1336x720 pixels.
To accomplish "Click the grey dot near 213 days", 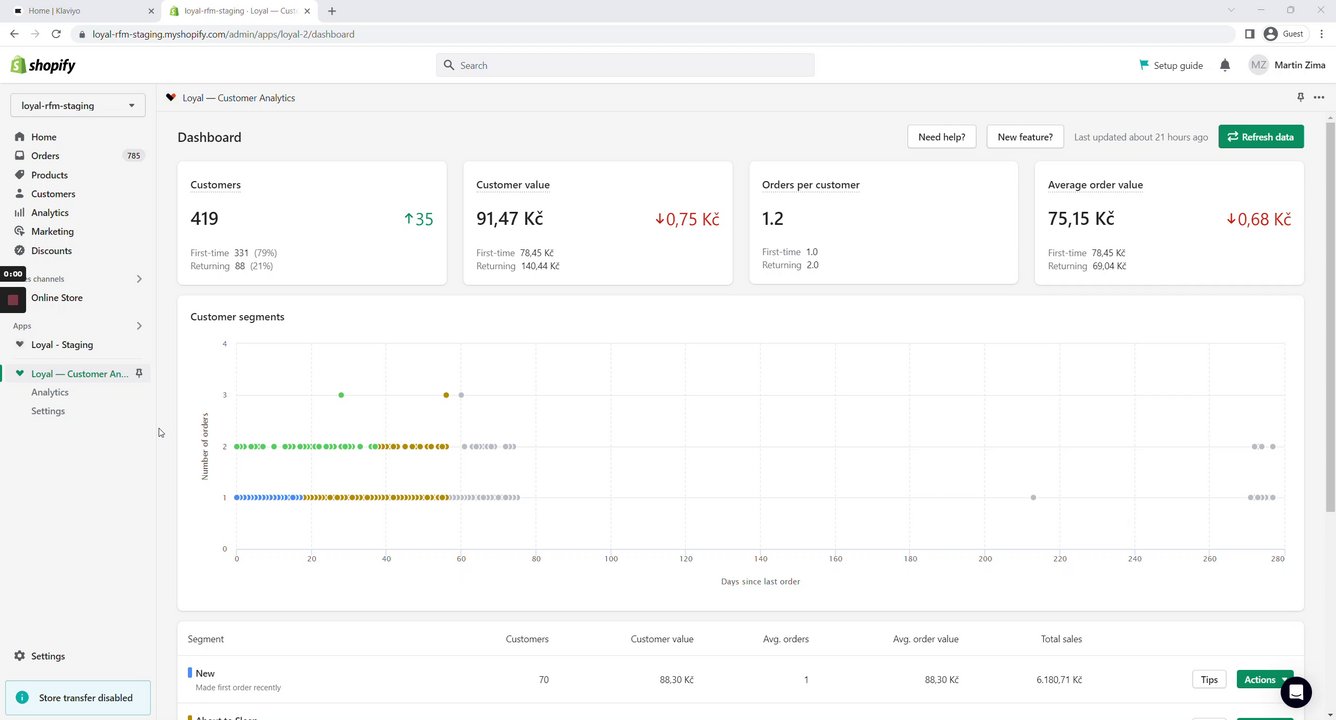I will pyautogui.click(x=1033, y=497).
